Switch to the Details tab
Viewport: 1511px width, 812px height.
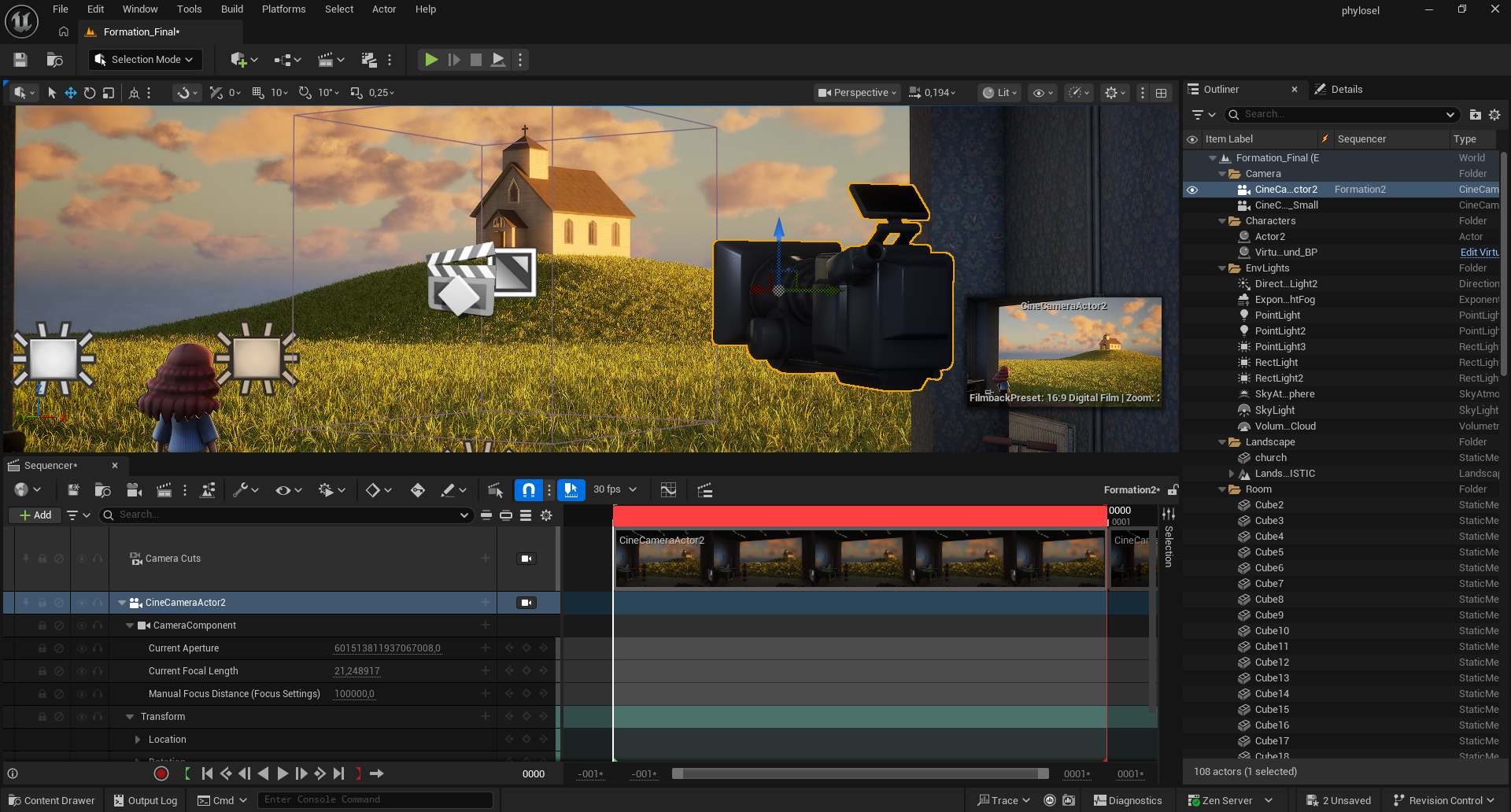coord(1339,90)
